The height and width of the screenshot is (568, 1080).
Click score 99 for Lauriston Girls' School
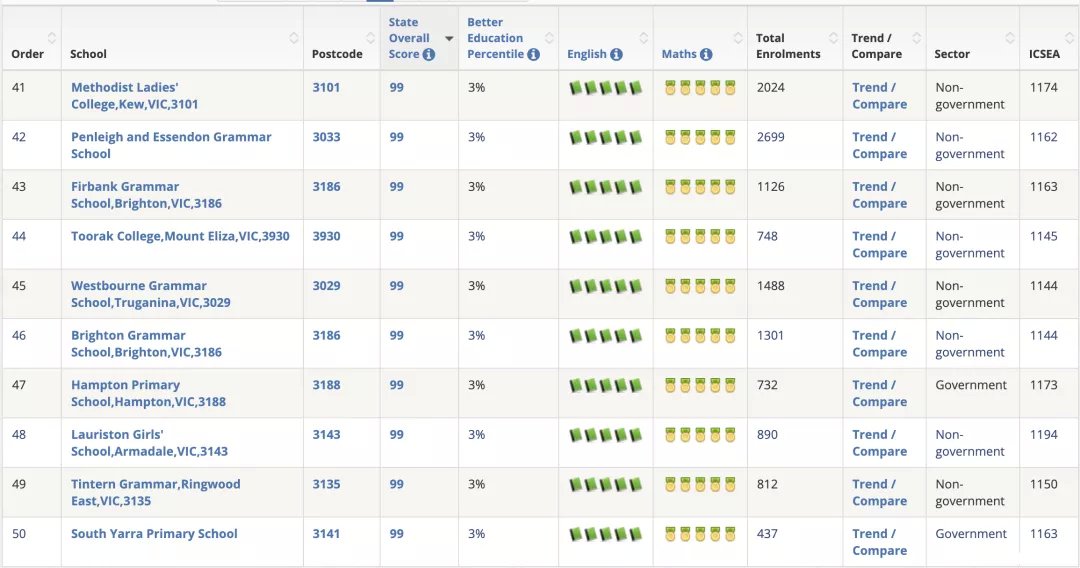[x=397, y=434]
